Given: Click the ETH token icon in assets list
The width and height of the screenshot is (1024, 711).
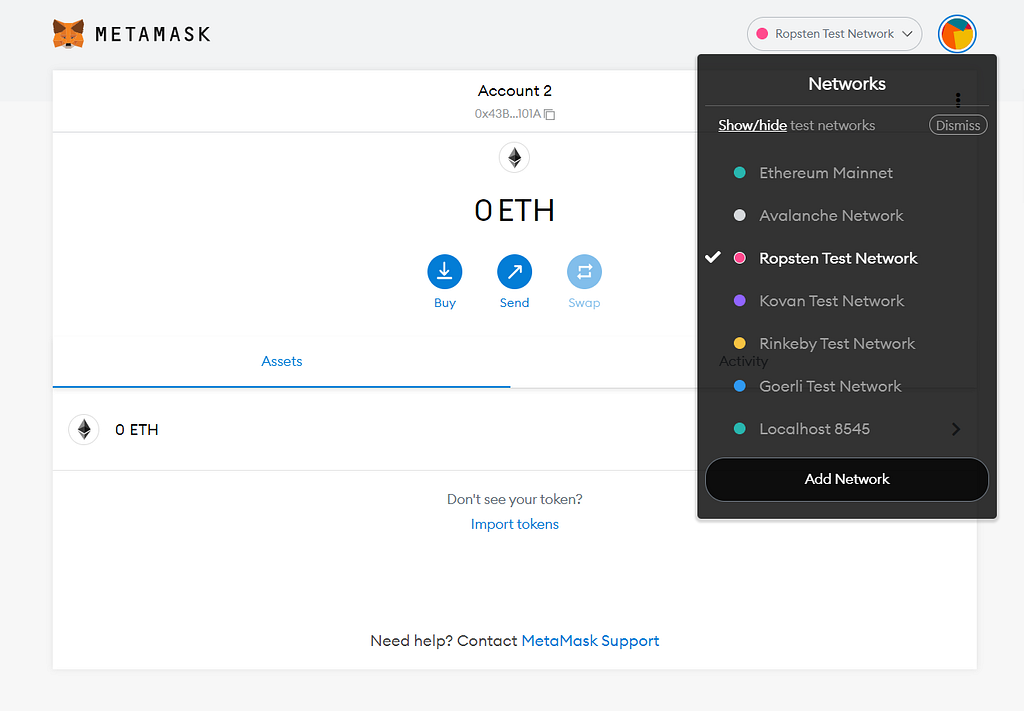Looking at the screenshot, I should click(84, 430).
